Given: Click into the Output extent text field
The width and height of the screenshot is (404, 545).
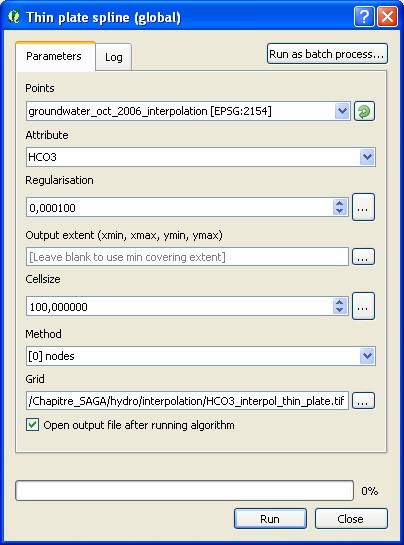Looking at the screenshot, I should [187, 257].
